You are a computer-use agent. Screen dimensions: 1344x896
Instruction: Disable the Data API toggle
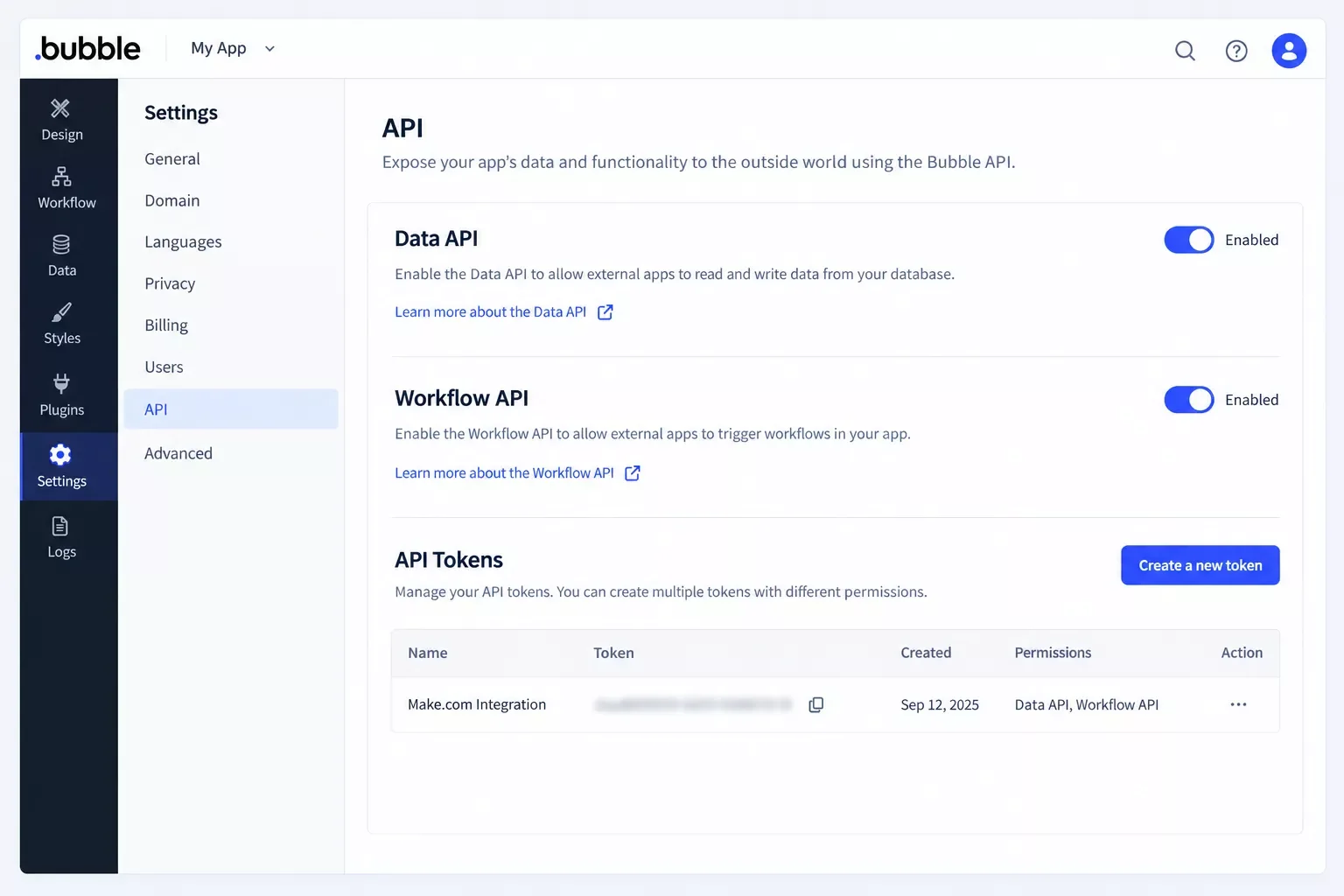pos(1189,240)
